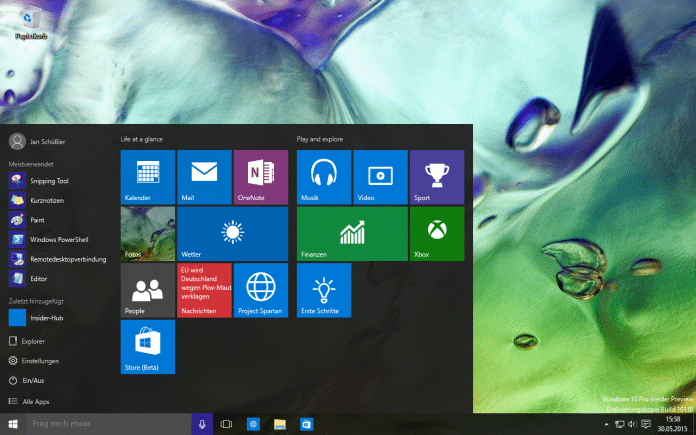Image resolution: width=696 pixels, height=435 pixels.
Task: Open the Finanzen chart tile
Action: [351, 233]
